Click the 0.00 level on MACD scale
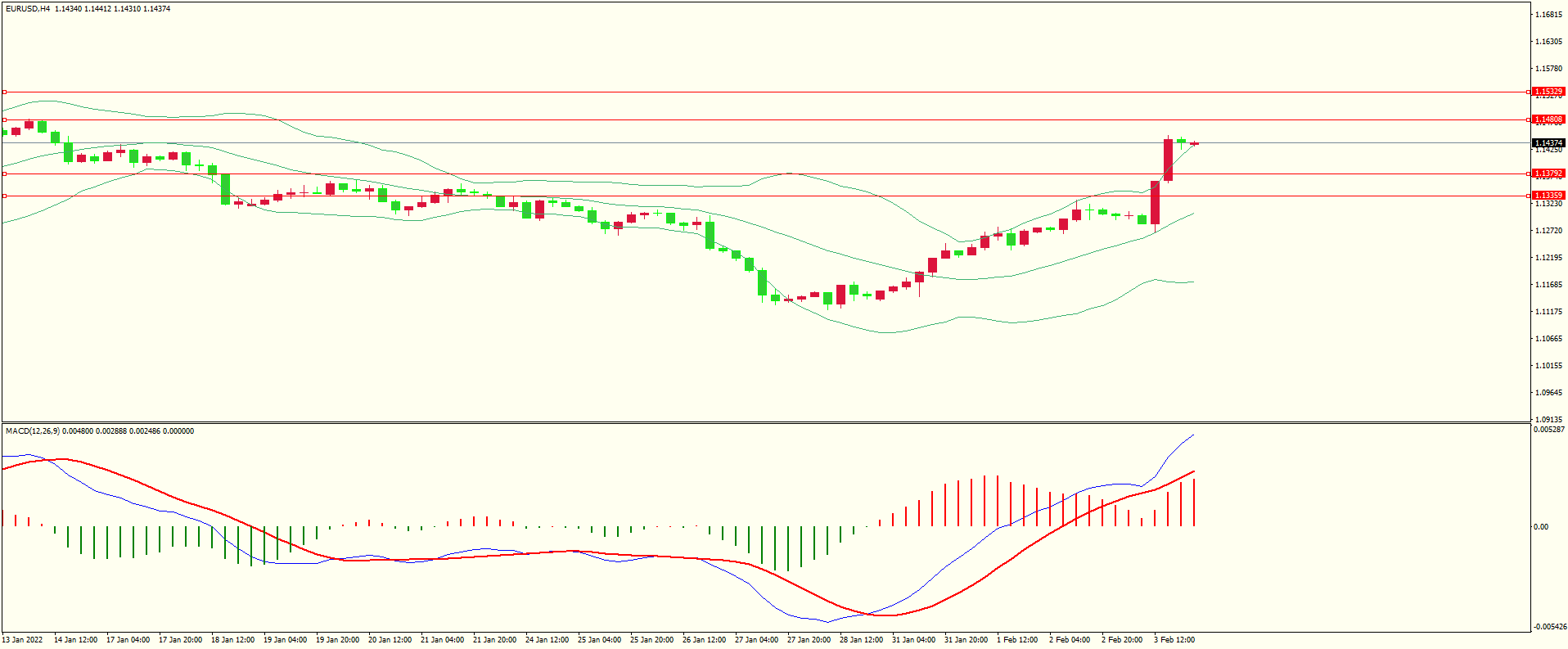This screenshot has height=649, width=1568. [x=1541, y=527]
